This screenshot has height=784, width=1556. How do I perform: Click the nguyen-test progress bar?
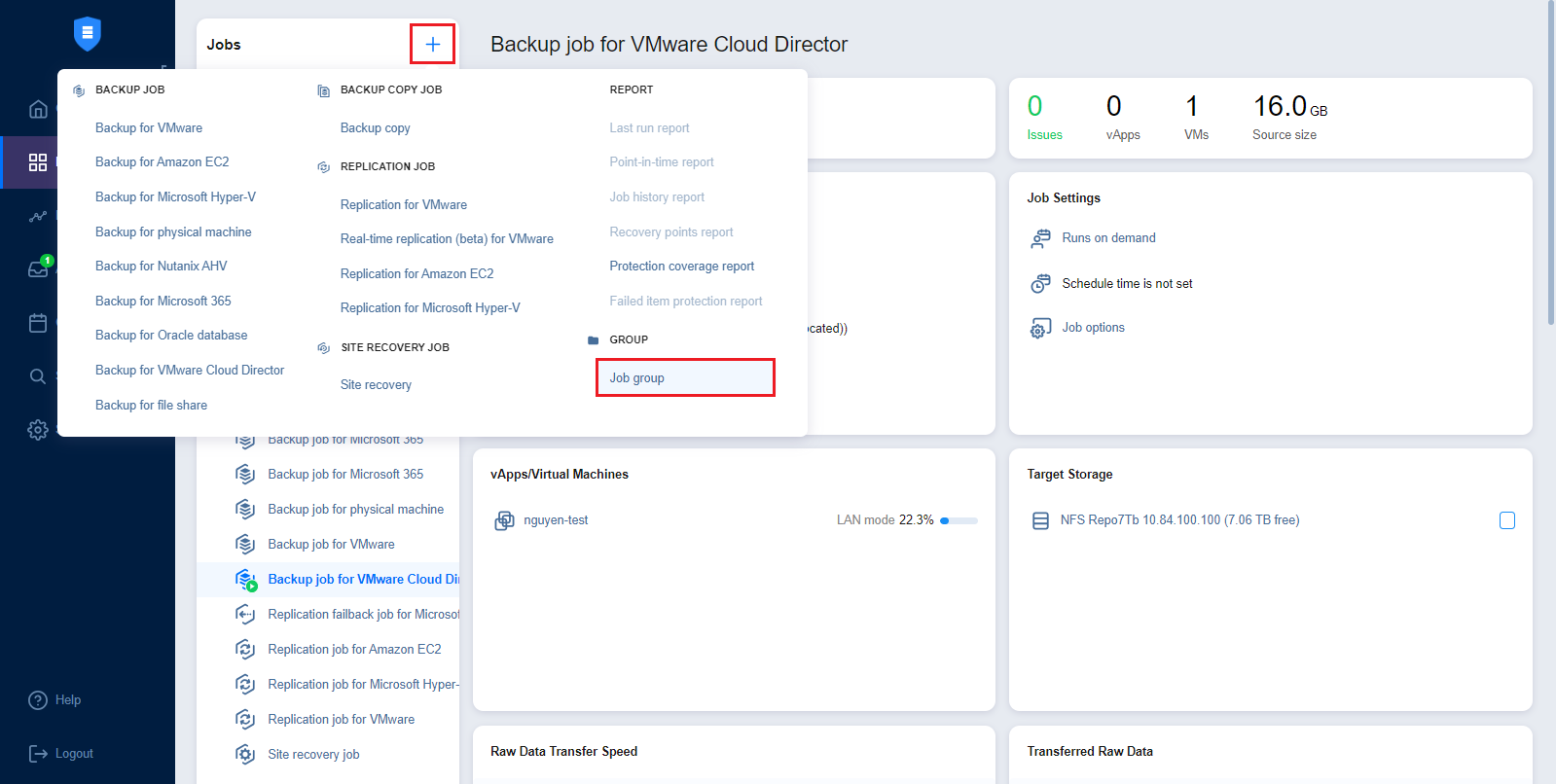pos(959,520)
